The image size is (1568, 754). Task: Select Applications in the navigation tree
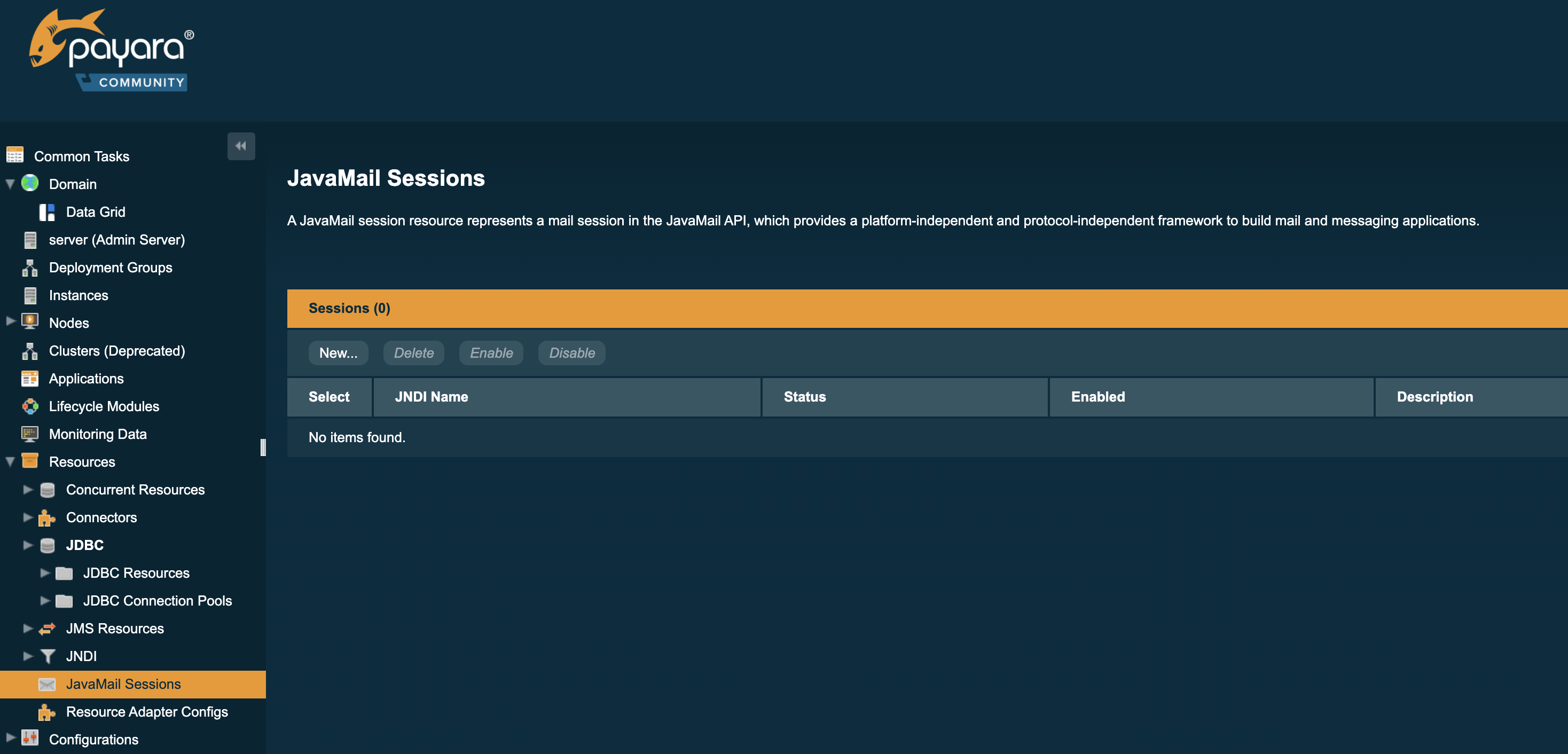pos(86,379)
